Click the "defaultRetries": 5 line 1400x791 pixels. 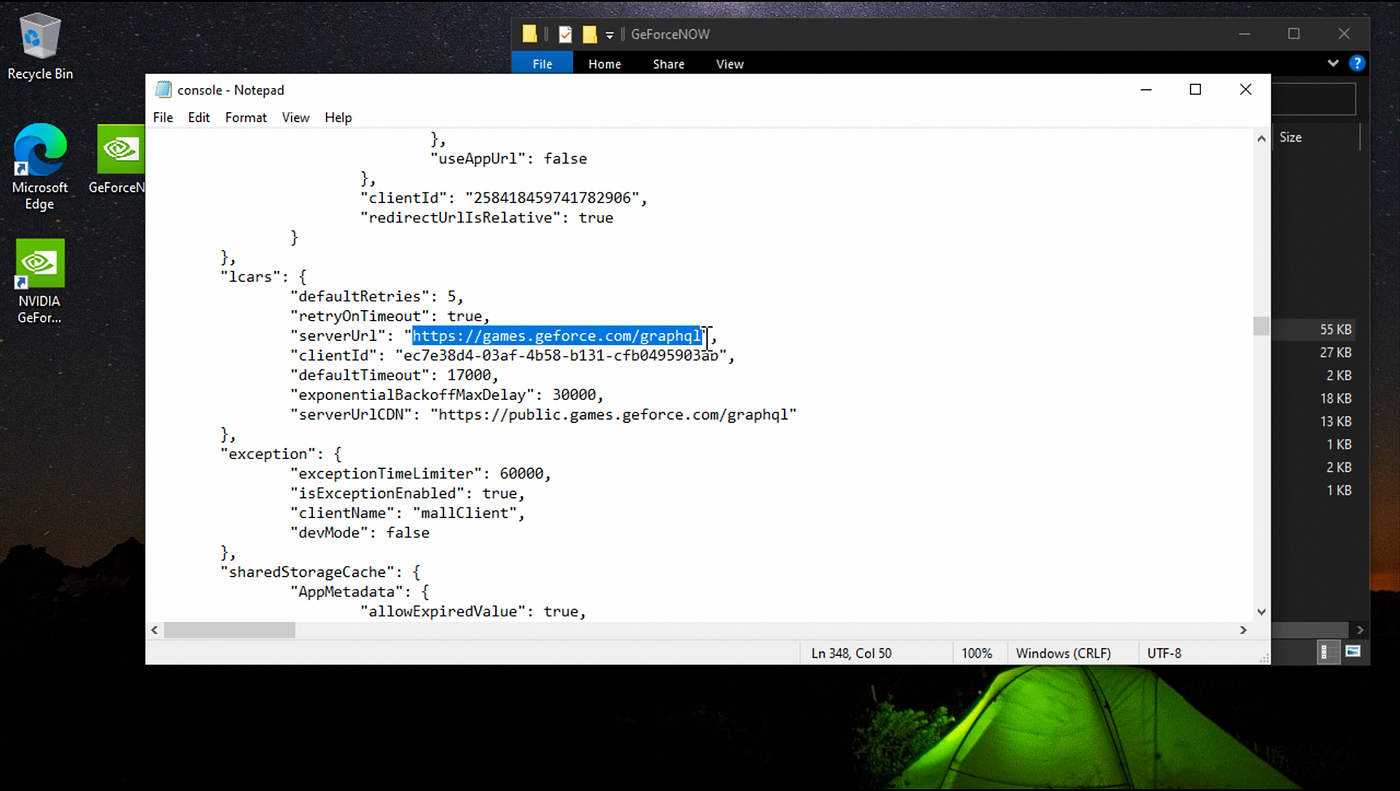377,296
